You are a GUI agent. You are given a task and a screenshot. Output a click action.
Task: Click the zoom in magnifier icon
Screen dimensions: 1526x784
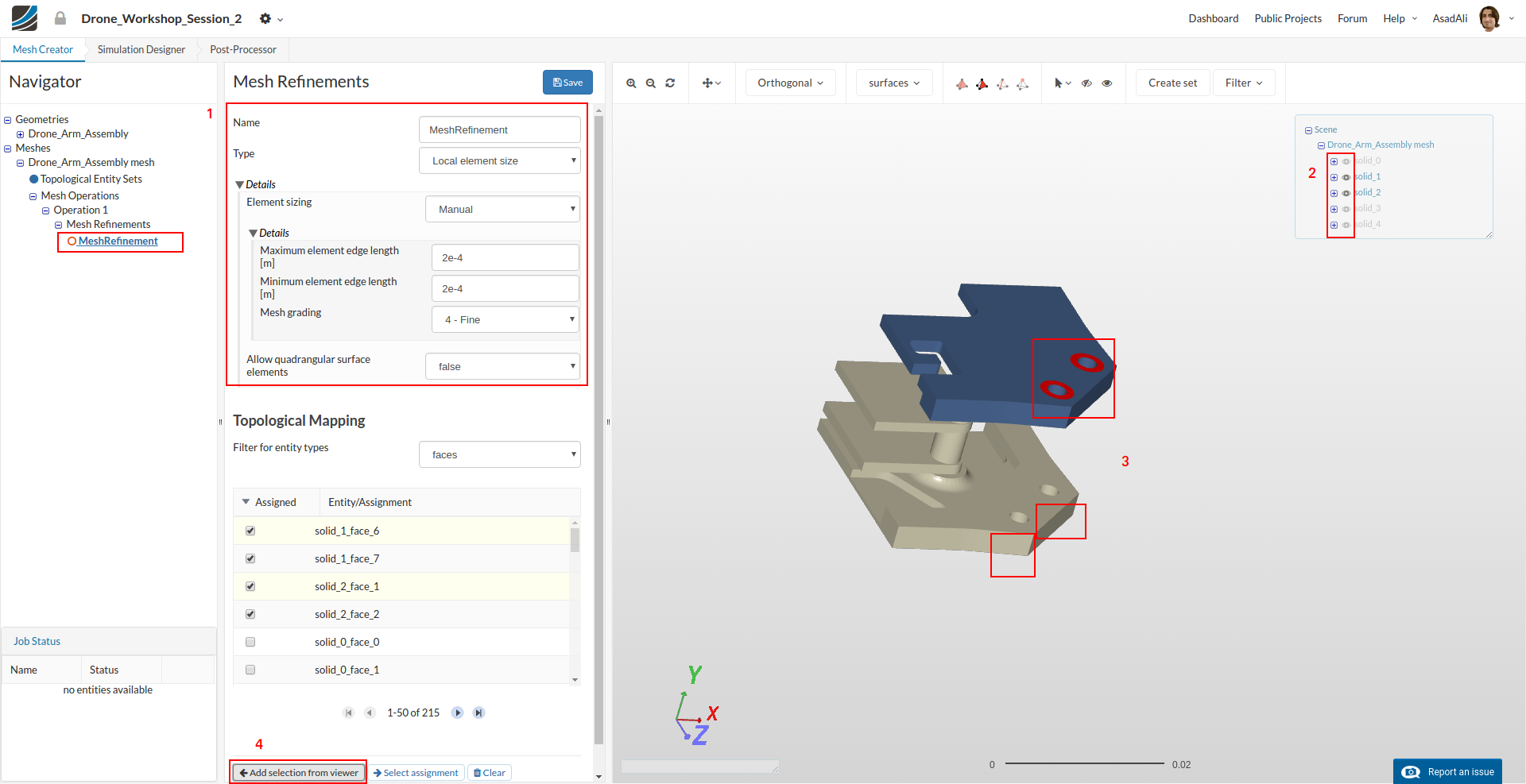click(631, 83)
